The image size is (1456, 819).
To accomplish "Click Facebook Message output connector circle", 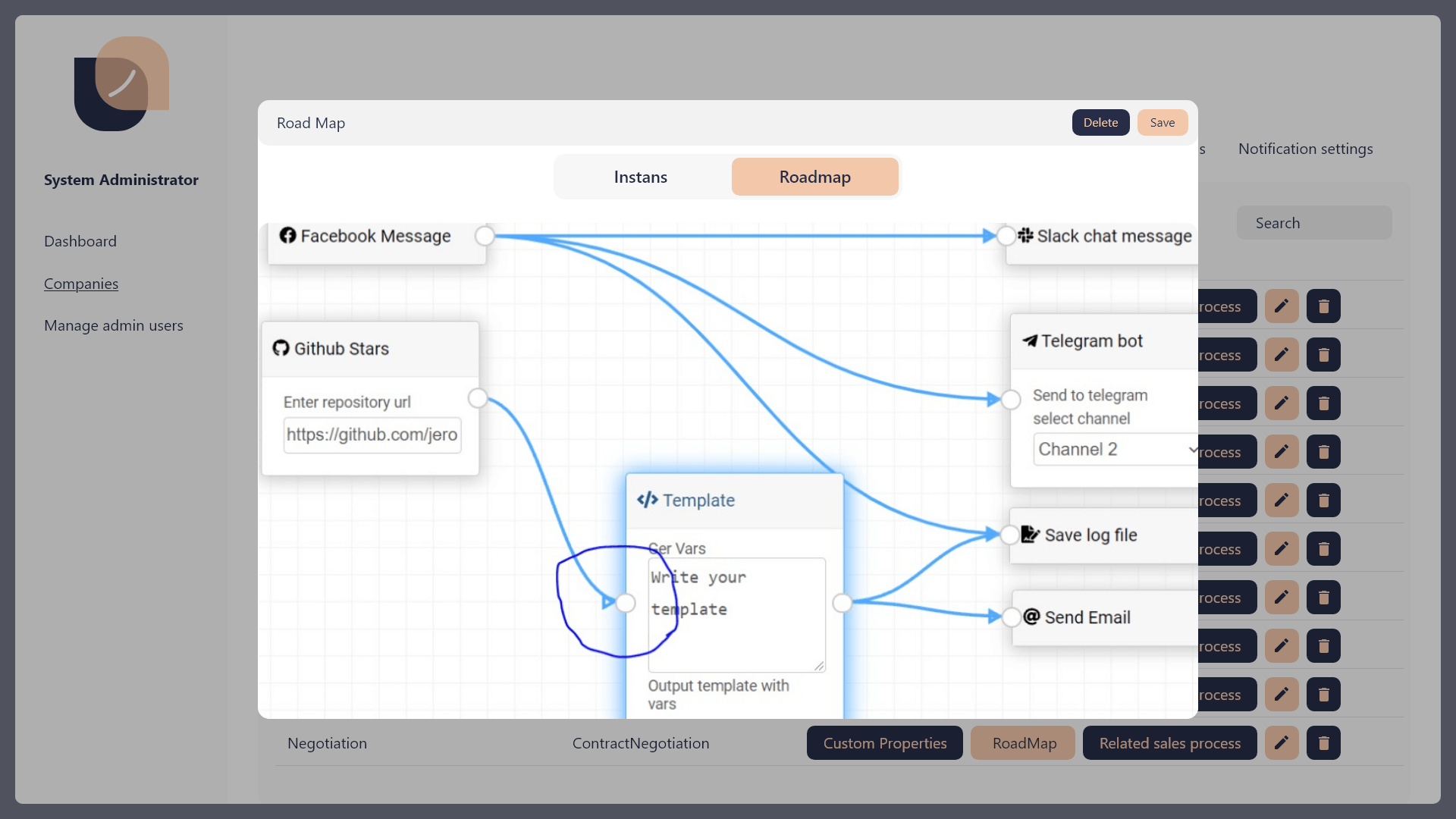I will (485, 236).
